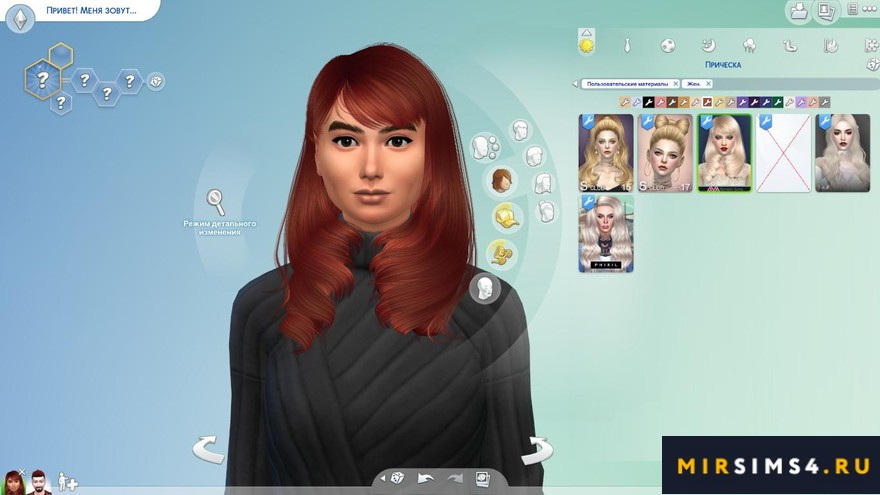The width and height of the screenshot is (880, 495).
Task: Switch to swimwear duck tab
Action: click(790, 45)
